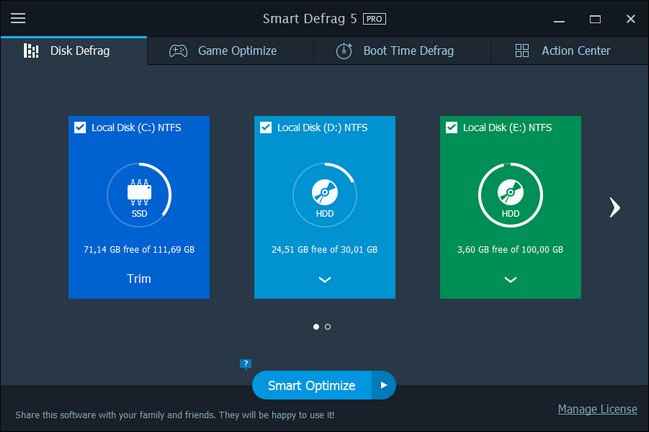The image size is (649, 432).
Task: Click the blue help question mark icon
Action: click(246, 364)
